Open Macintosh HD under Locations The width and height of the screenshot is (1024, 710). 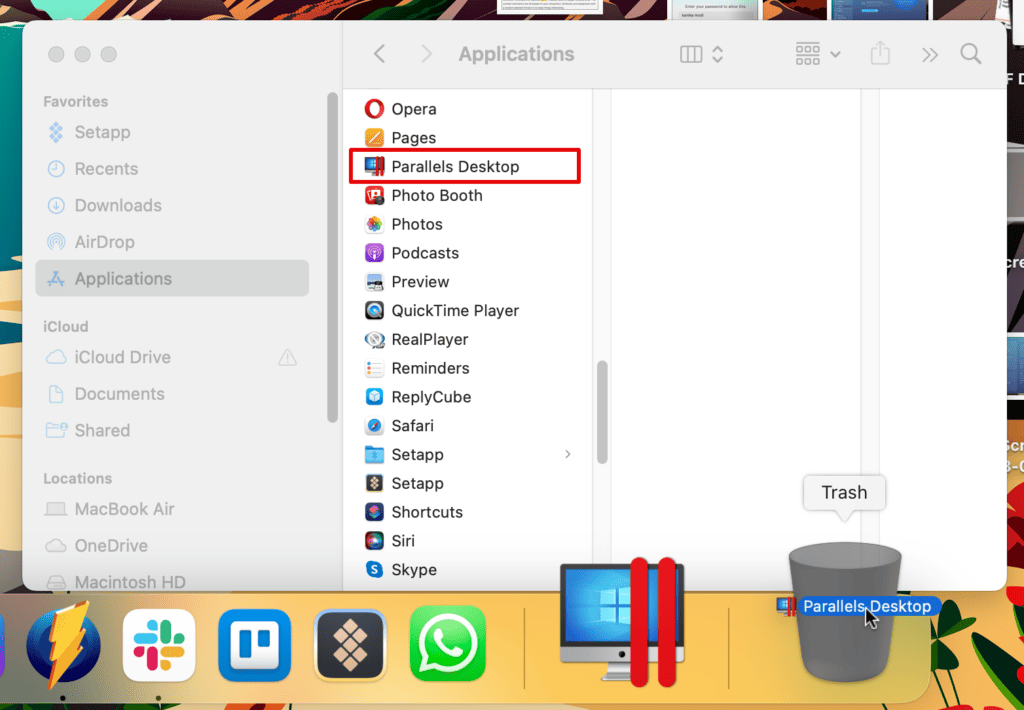pyautogui.click(x=172, y=581)
